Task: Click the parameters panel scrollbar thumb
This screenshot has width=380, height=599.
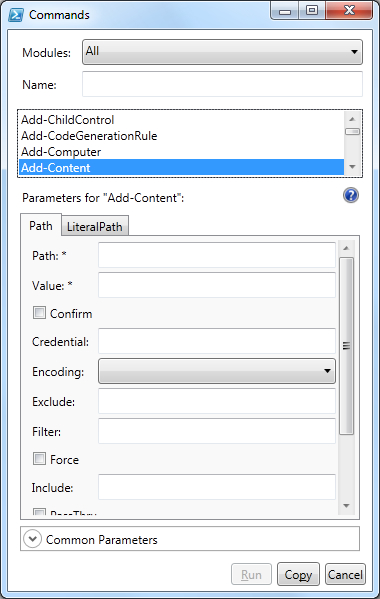Action: [x=346, y=346]
